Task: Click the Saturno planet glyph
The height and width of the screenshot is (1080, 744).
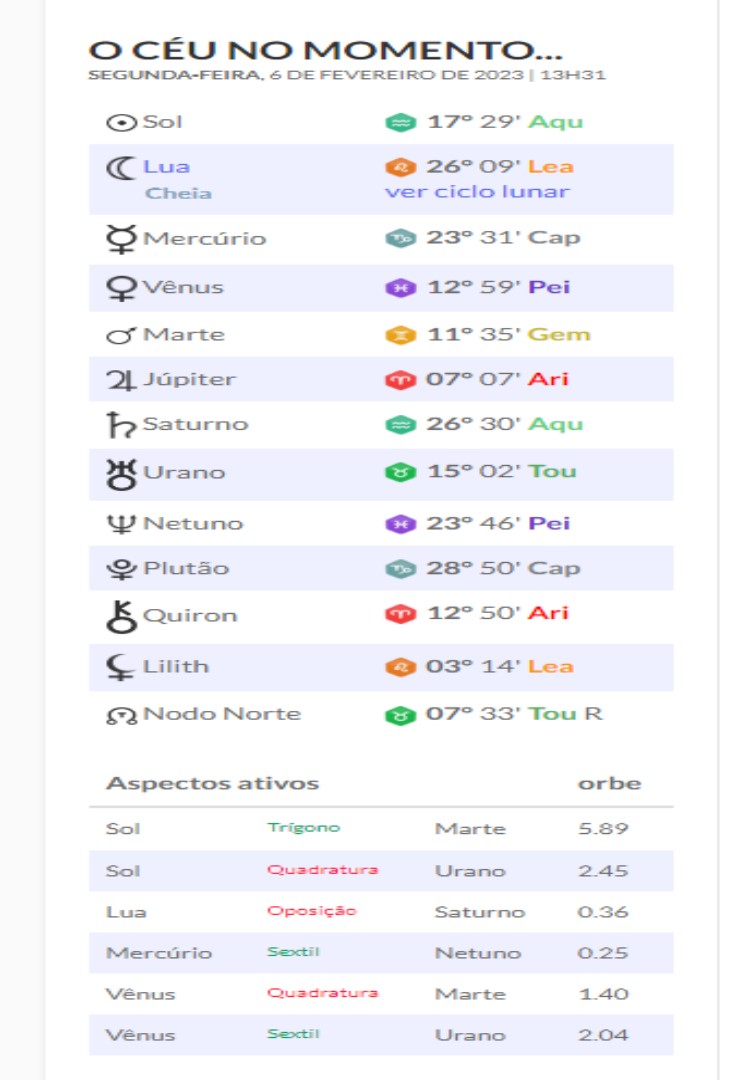Action: pyautogui.click(x=121, y=425)
